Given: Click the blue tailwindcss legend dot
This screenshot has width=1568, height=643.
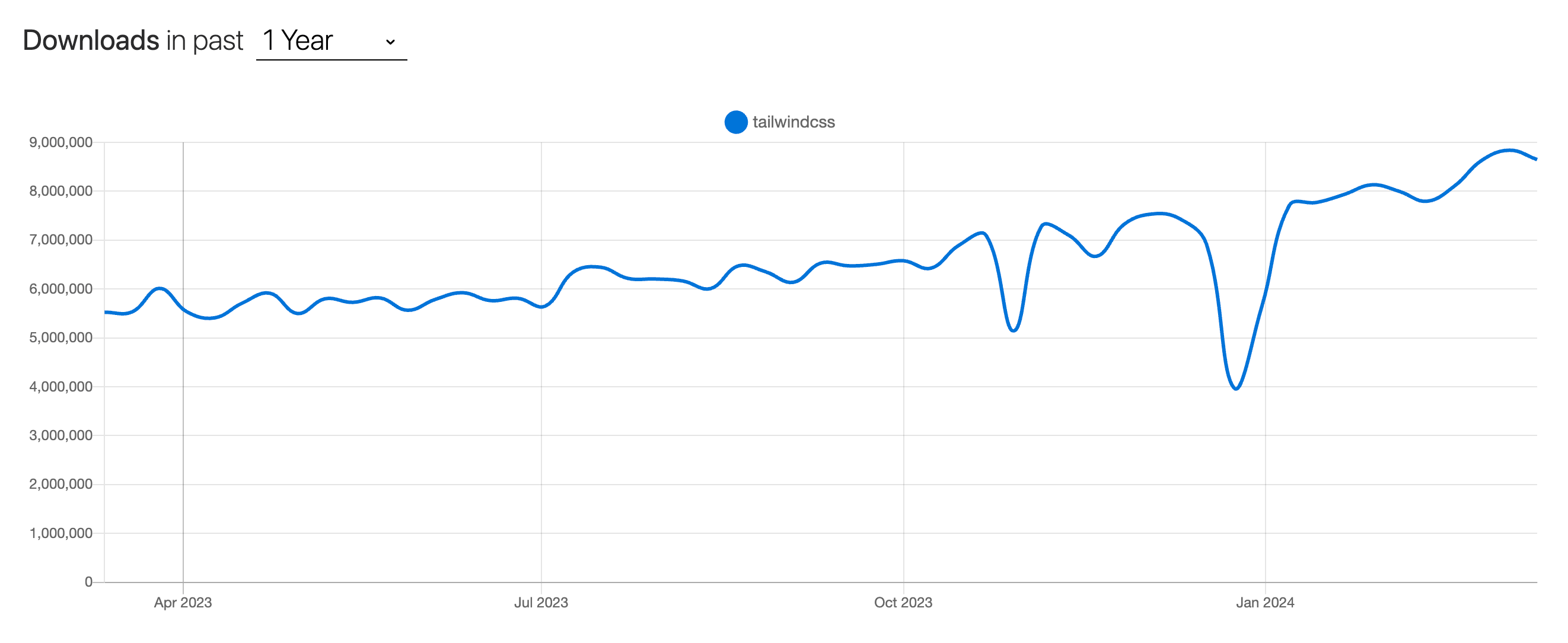Looking at the screenshot, I should [x=737, y=122].
